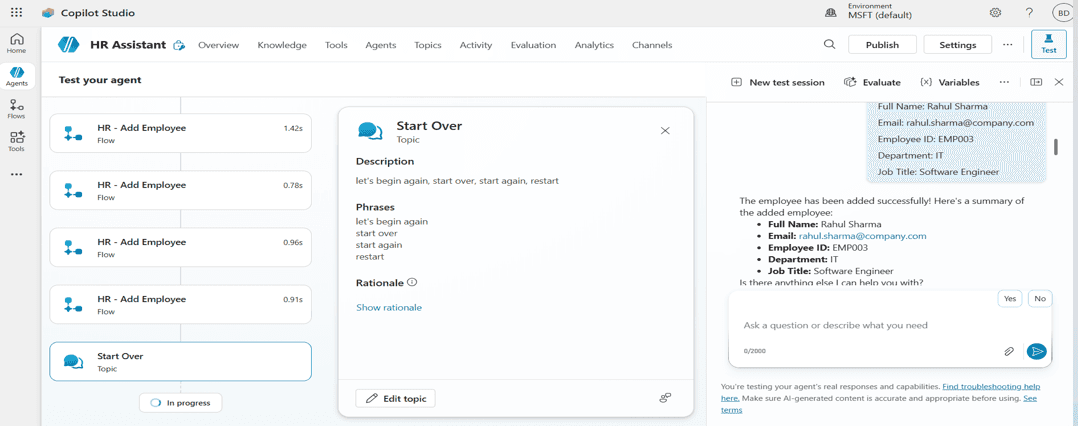The height and width of the screenshot is (426, 1078).
Task: Open the BD account avatar
Action: coord(1063,12)
